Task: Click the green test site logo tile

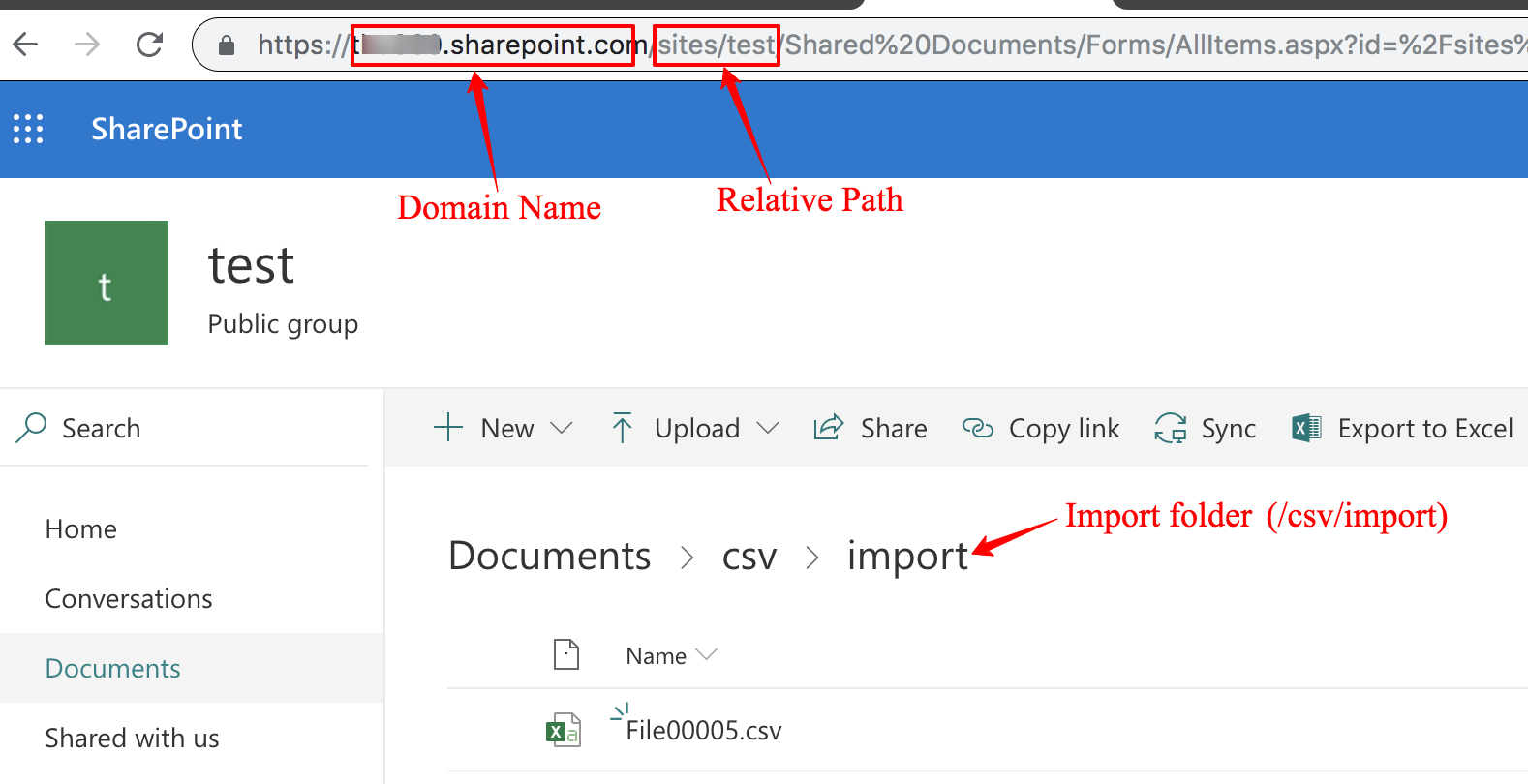Action: (107, 283)
